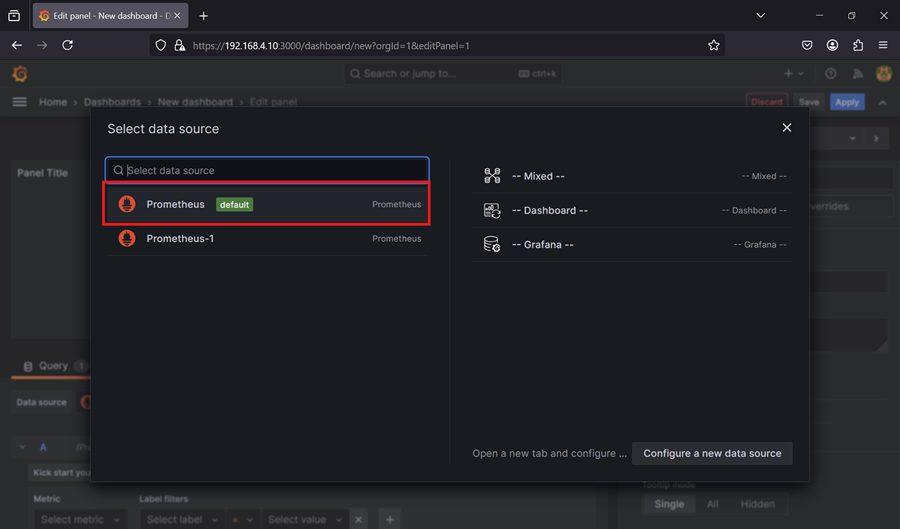Open the Select value dropdown

coord(305,519)
